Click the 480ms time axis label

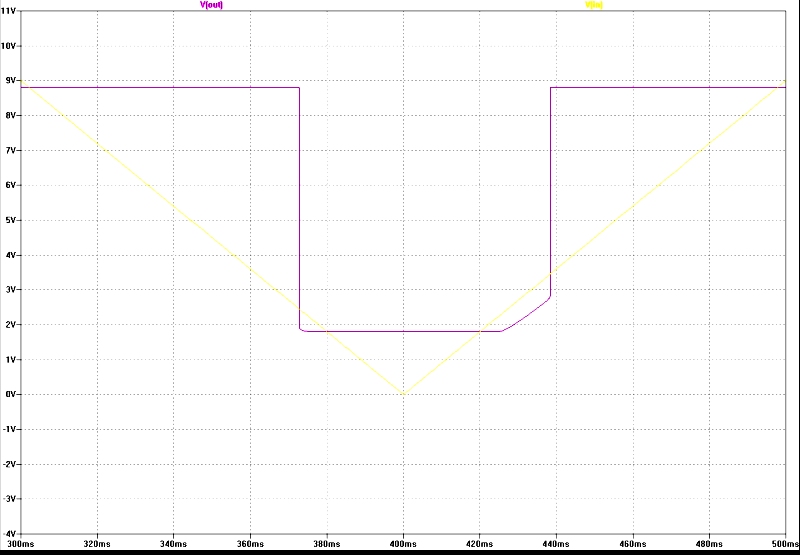point(709,544)
